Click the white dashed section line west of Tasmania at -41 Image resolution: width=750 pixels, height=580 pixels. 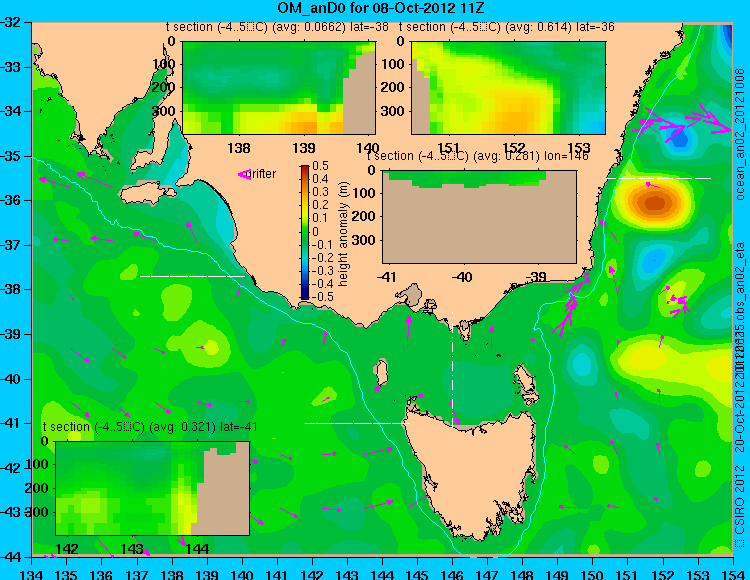[x=357, y=423]
